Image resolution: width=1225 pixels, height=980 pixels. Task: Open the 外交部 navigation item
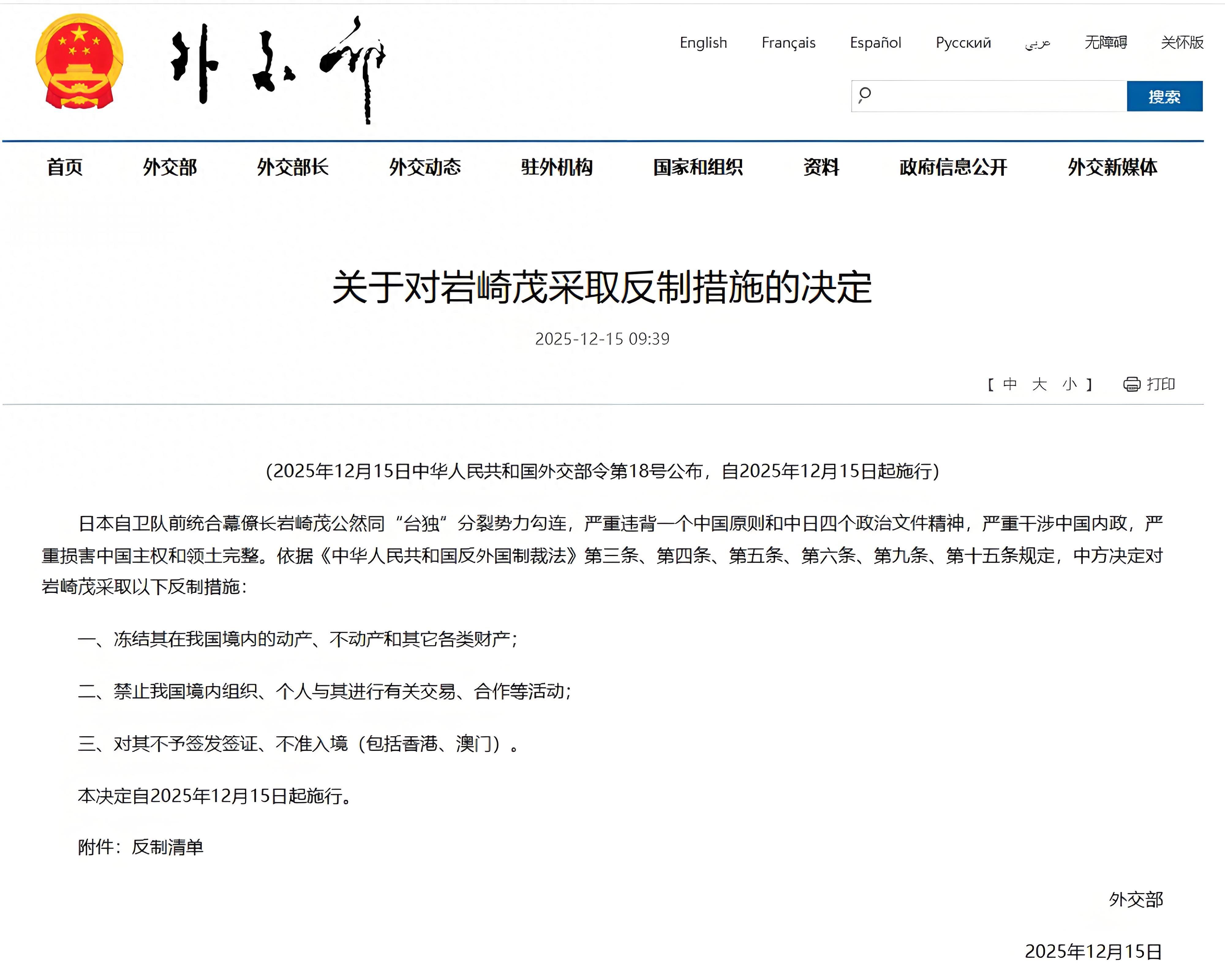click(x=170, y=167)
